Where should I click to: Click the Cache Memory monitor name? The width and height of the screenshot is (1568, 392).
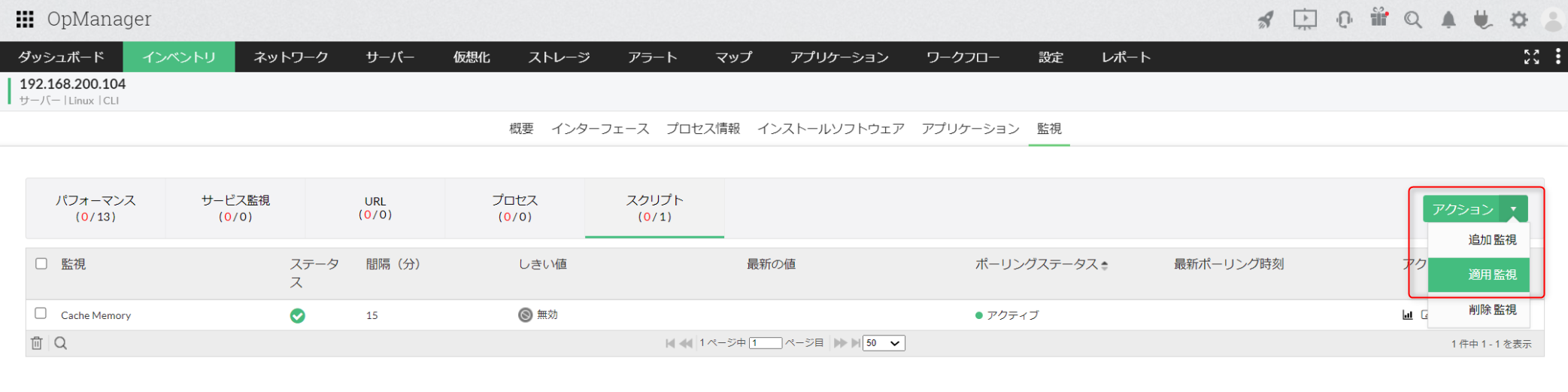(x=96, y=315)
